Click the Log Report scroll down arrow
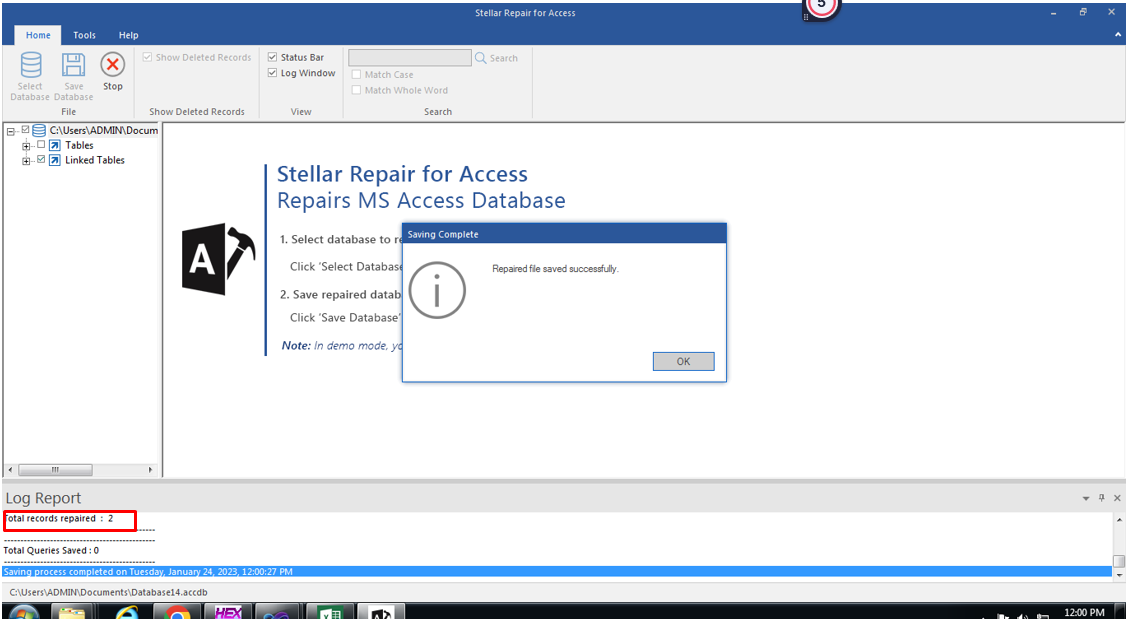This screenshot has height=619, width=1137. [x=1119, y=575]
